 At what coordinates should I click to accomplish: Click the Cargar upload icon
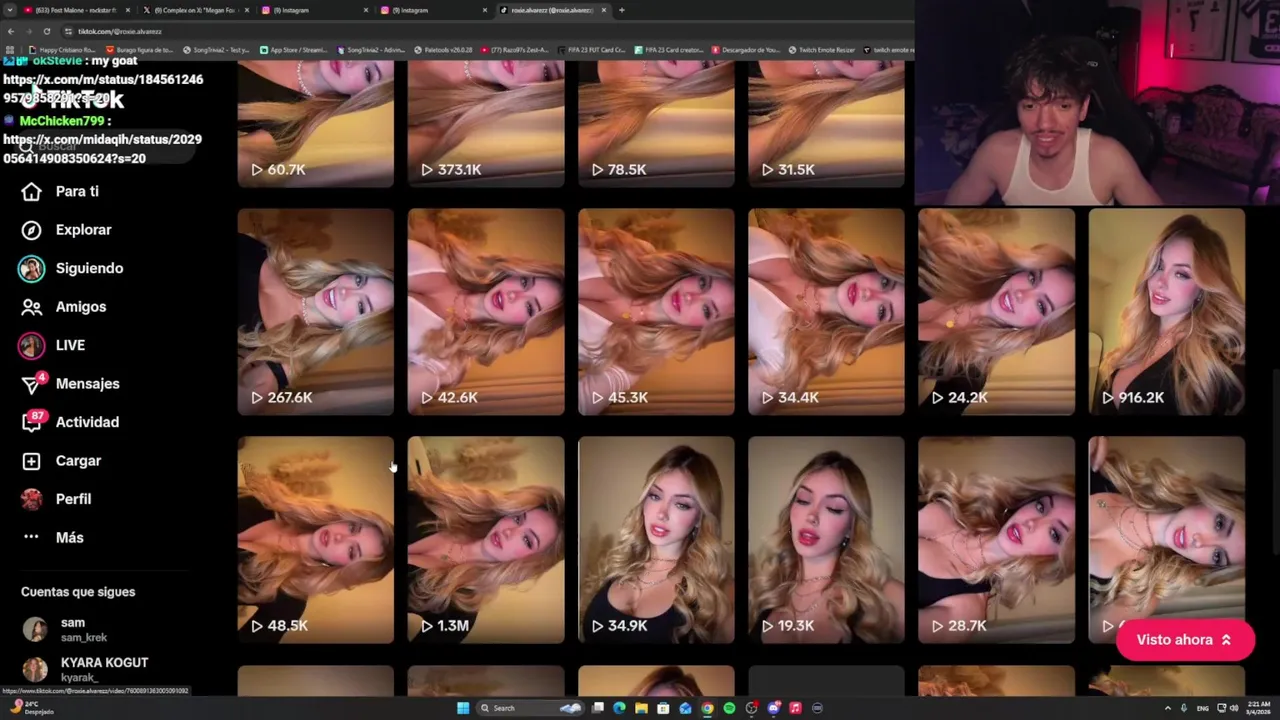[31, 461]
